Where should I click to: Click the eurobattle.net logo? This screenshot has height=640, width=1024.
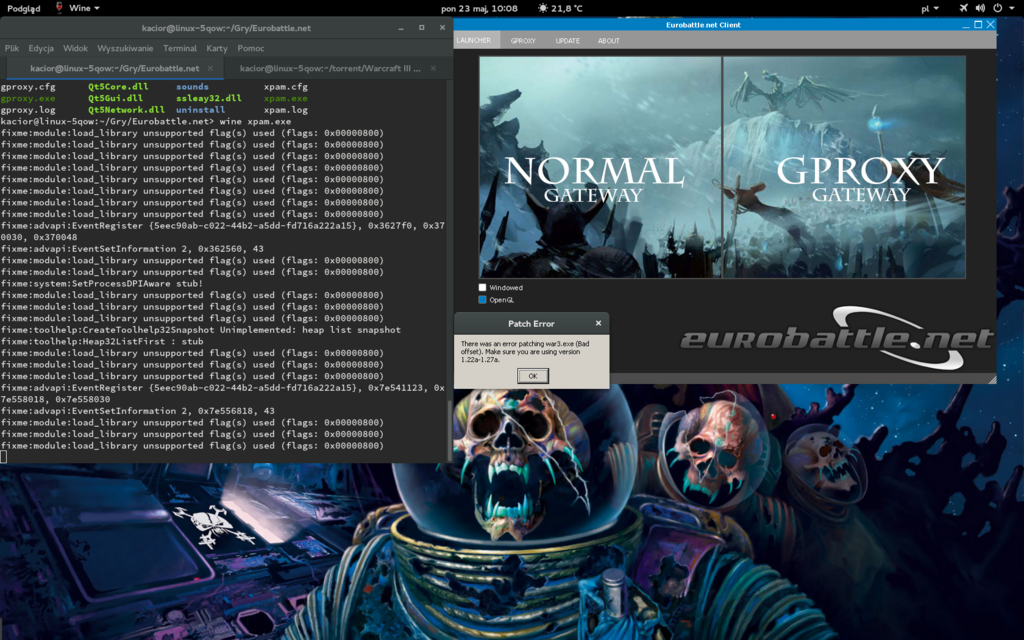pyautogui.click(x=837, y=338)
